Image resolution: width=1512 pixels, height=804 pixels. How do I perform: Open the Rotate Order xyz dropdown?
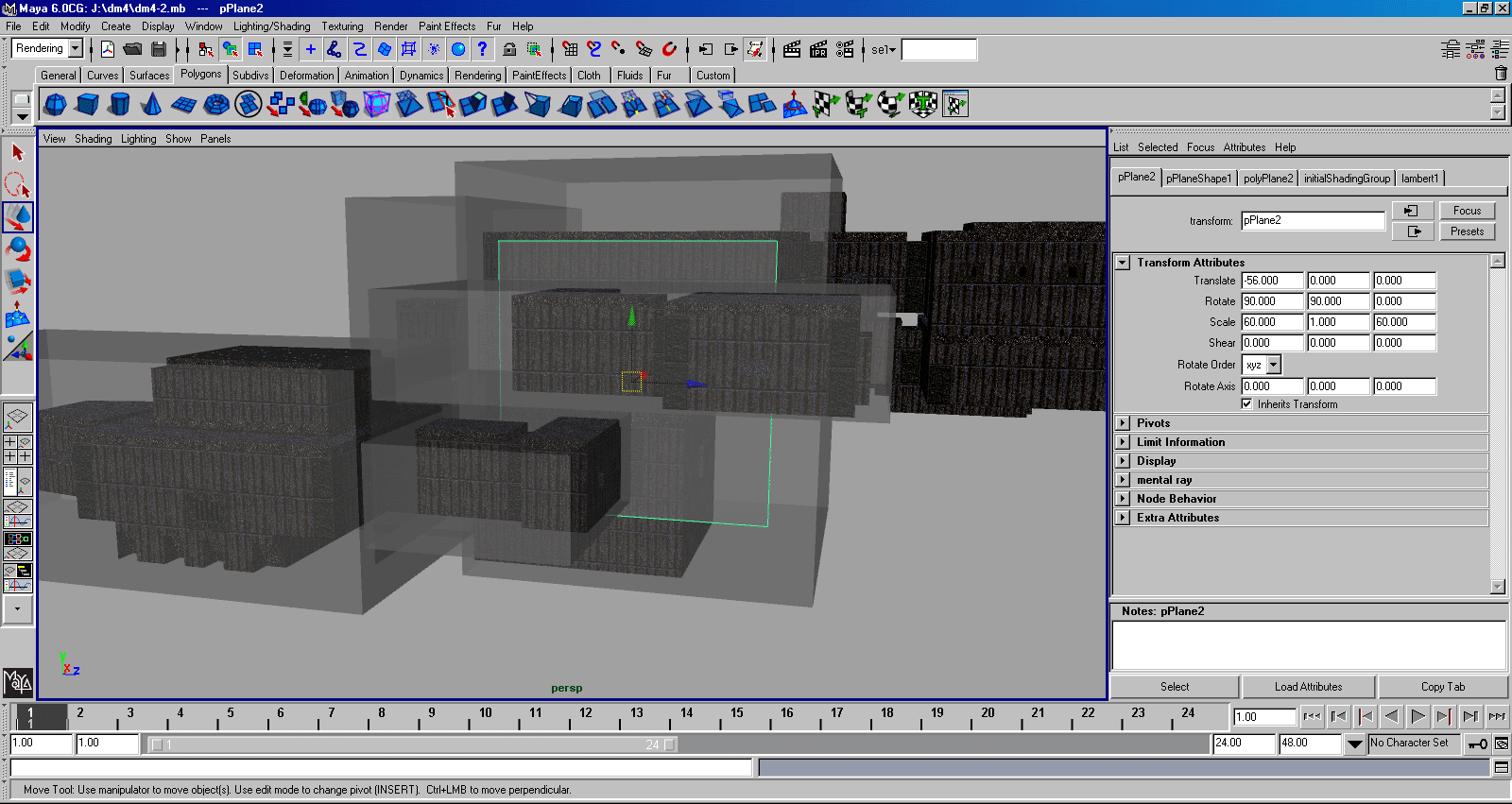coord(1274,365)
